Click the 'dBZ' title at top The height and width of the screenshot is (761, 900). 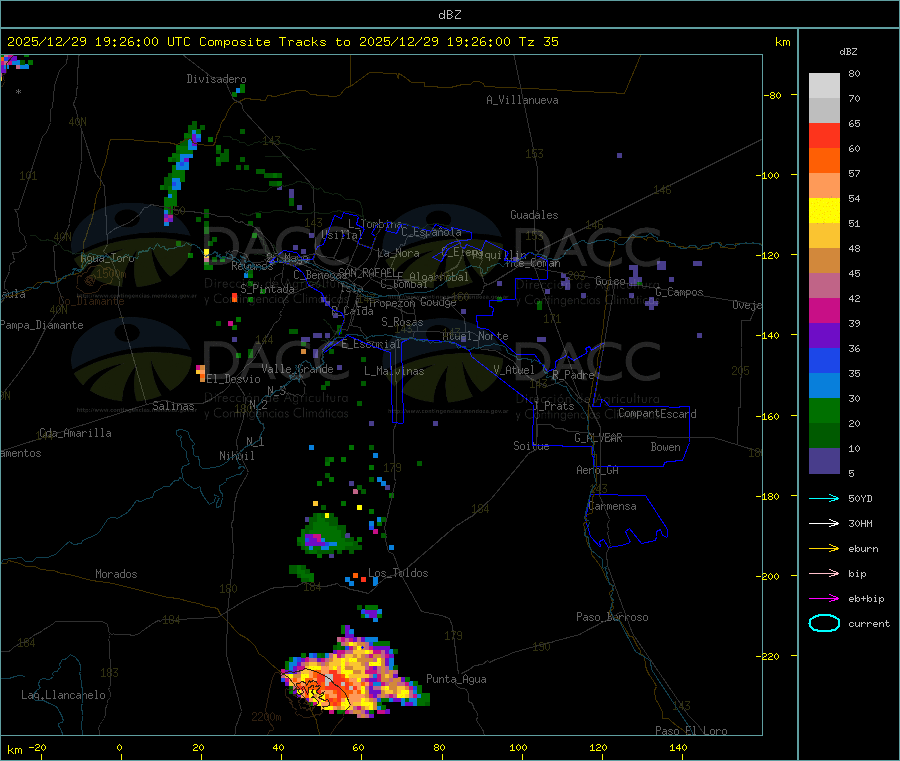(449, 15)
